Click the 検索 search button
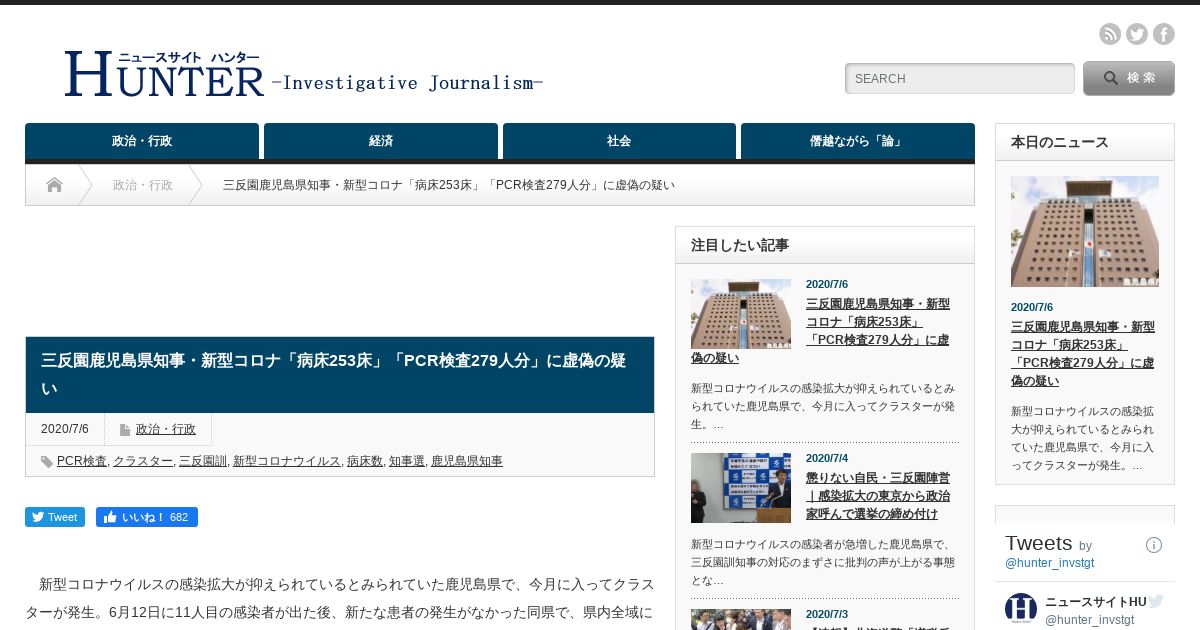This screenshot has width=1200, height=630. (1129, 78)
